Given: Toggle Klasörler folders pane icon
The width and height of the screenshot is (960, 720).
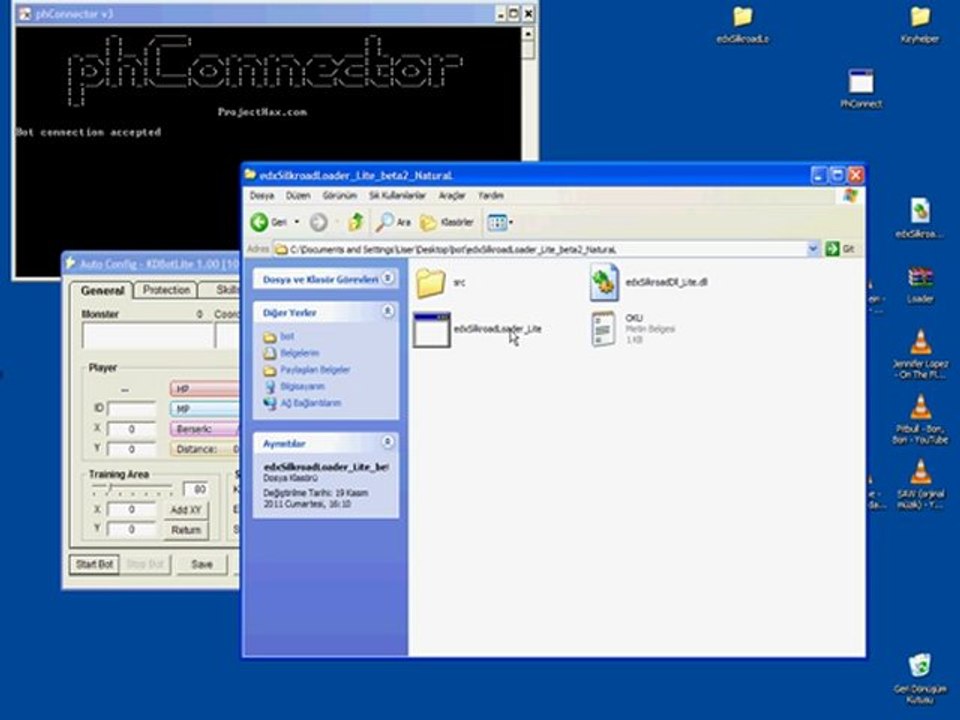Looking at the screenshot, I should (x=428, y=222).
